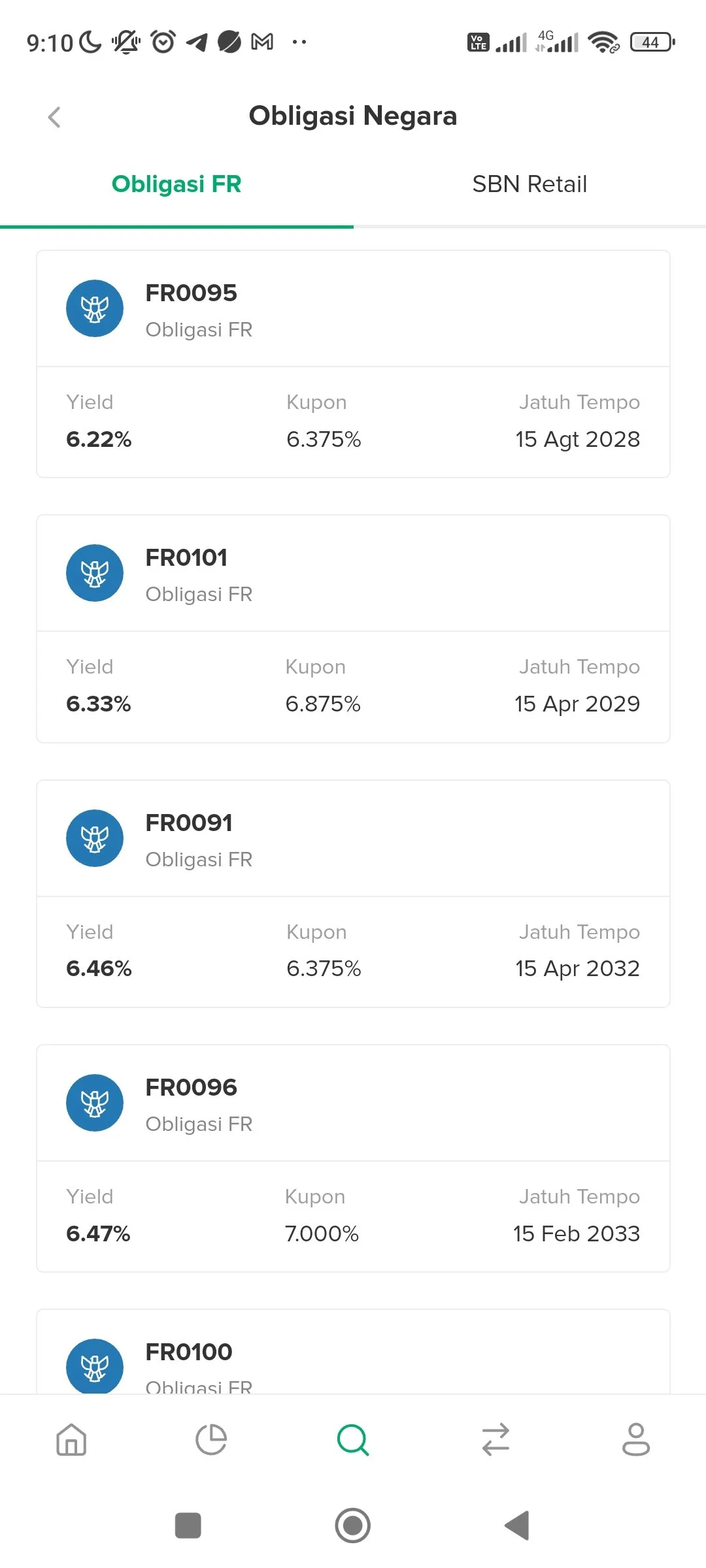Go back using the header arrow
The image size is (706, 1568).
click(54, 117)
